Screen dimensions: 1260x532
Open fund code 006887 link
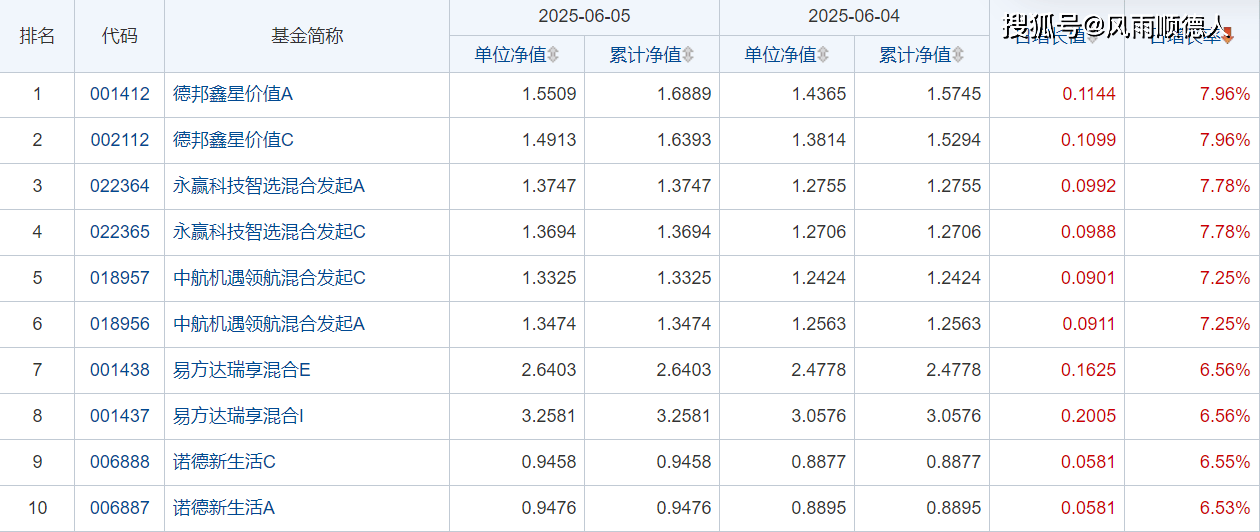click(x=119, y=508)
